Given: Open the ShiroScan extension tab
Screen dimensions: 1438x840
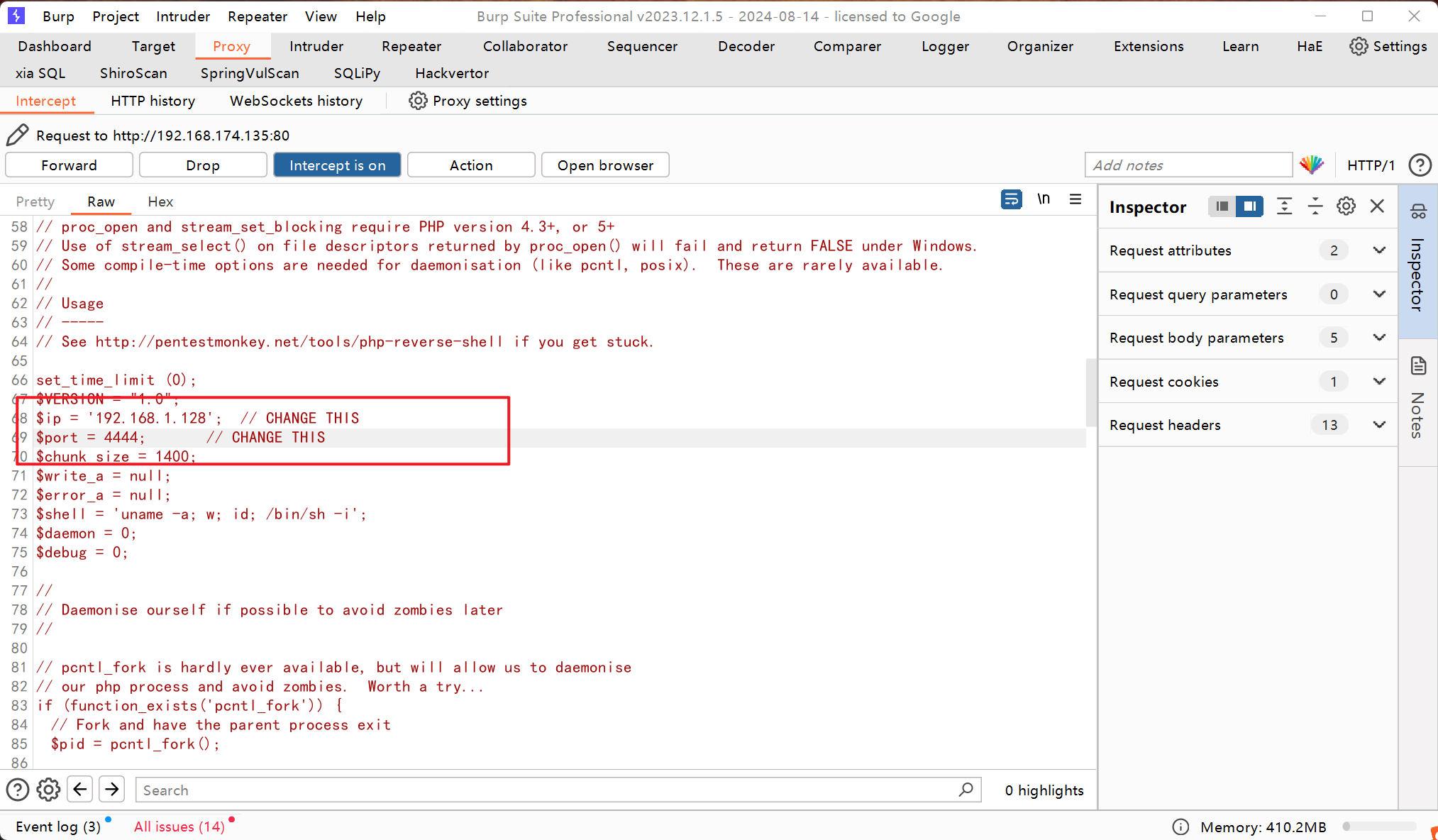Looking at the screenshot, I should (133, 73).
